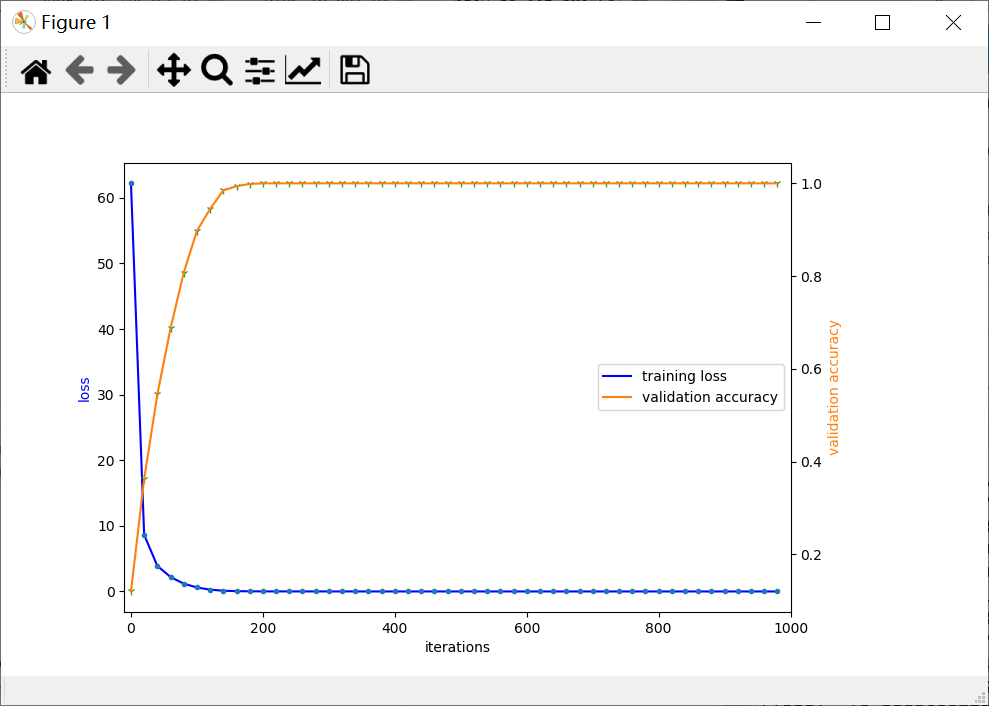This screenshot has width=989, height=706.
Task: Go back to previous view arrow
Action: point(79,70)
